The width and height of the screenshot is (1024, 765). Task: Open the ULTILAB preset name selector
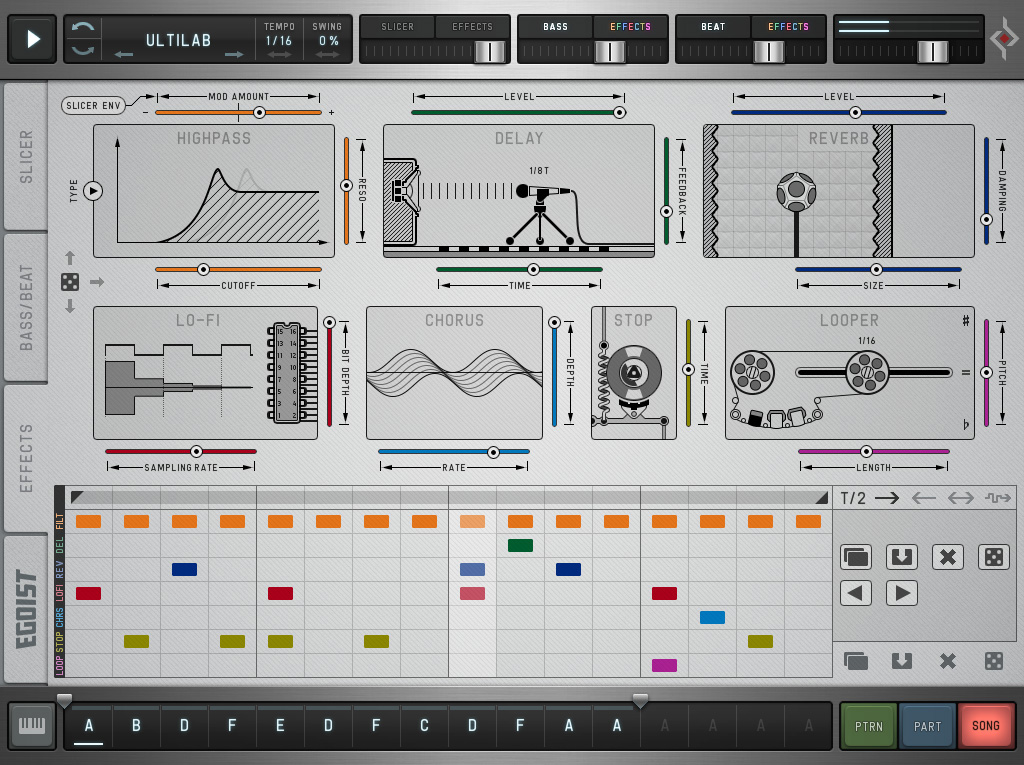click(x=179, y=40)
